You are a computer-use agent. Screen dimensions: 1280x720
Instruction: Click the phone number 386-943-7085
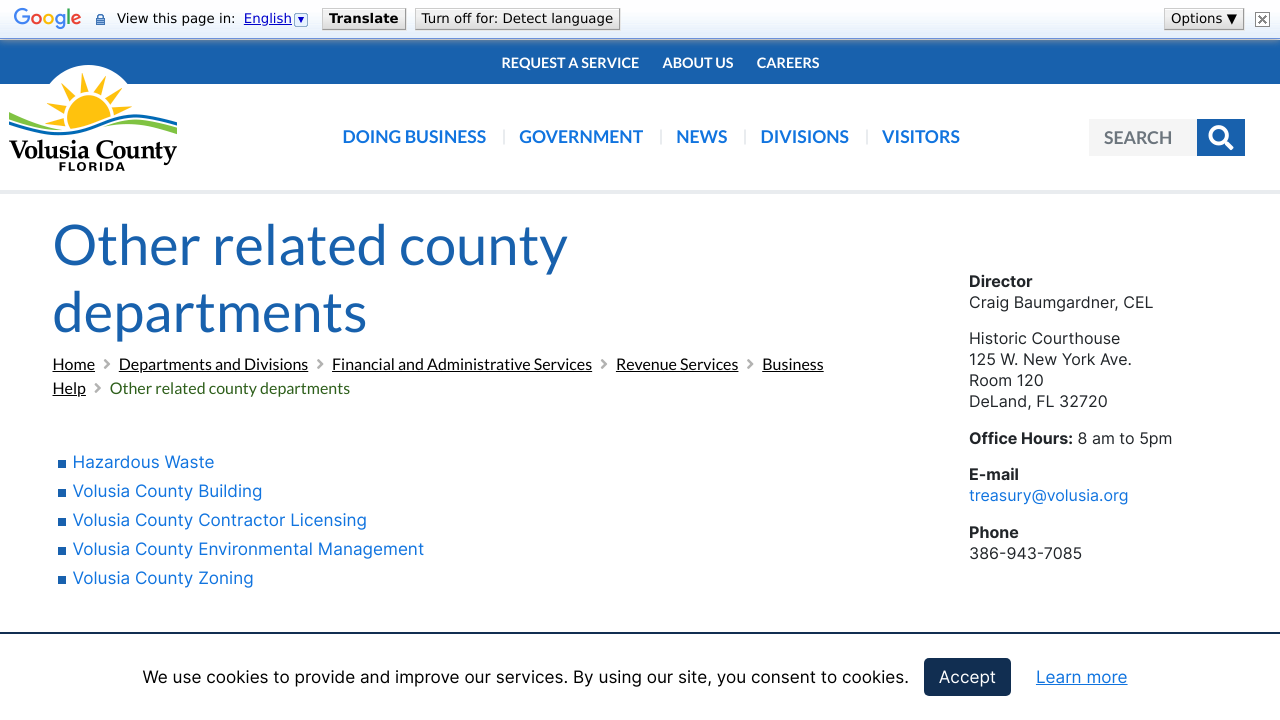point(1025,553)
